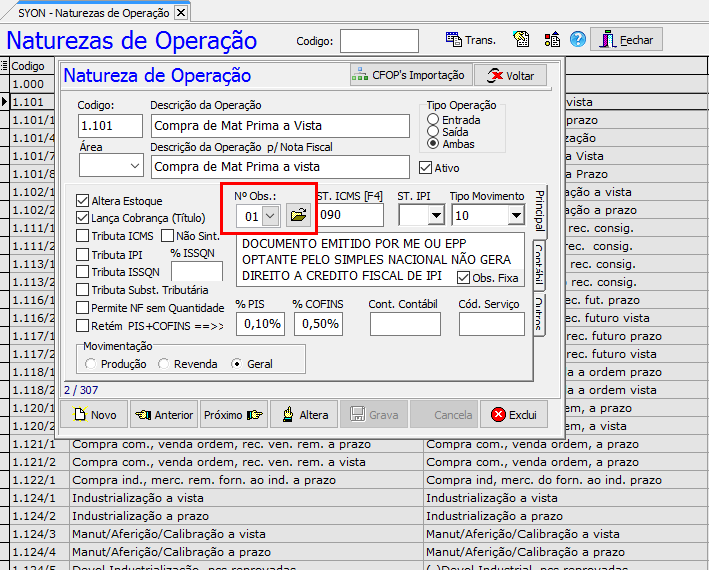Switch to the Principal vertical tab
This screenshot has height=570, width=709.
click(x=539, y=211)
